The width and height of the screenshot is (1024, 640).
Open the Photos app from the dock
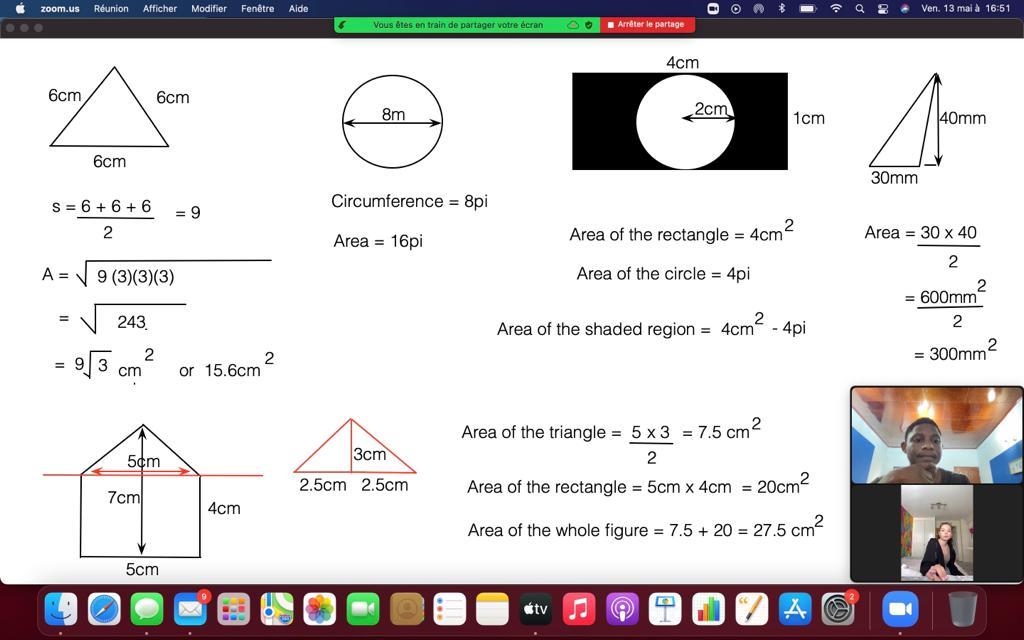320,608
